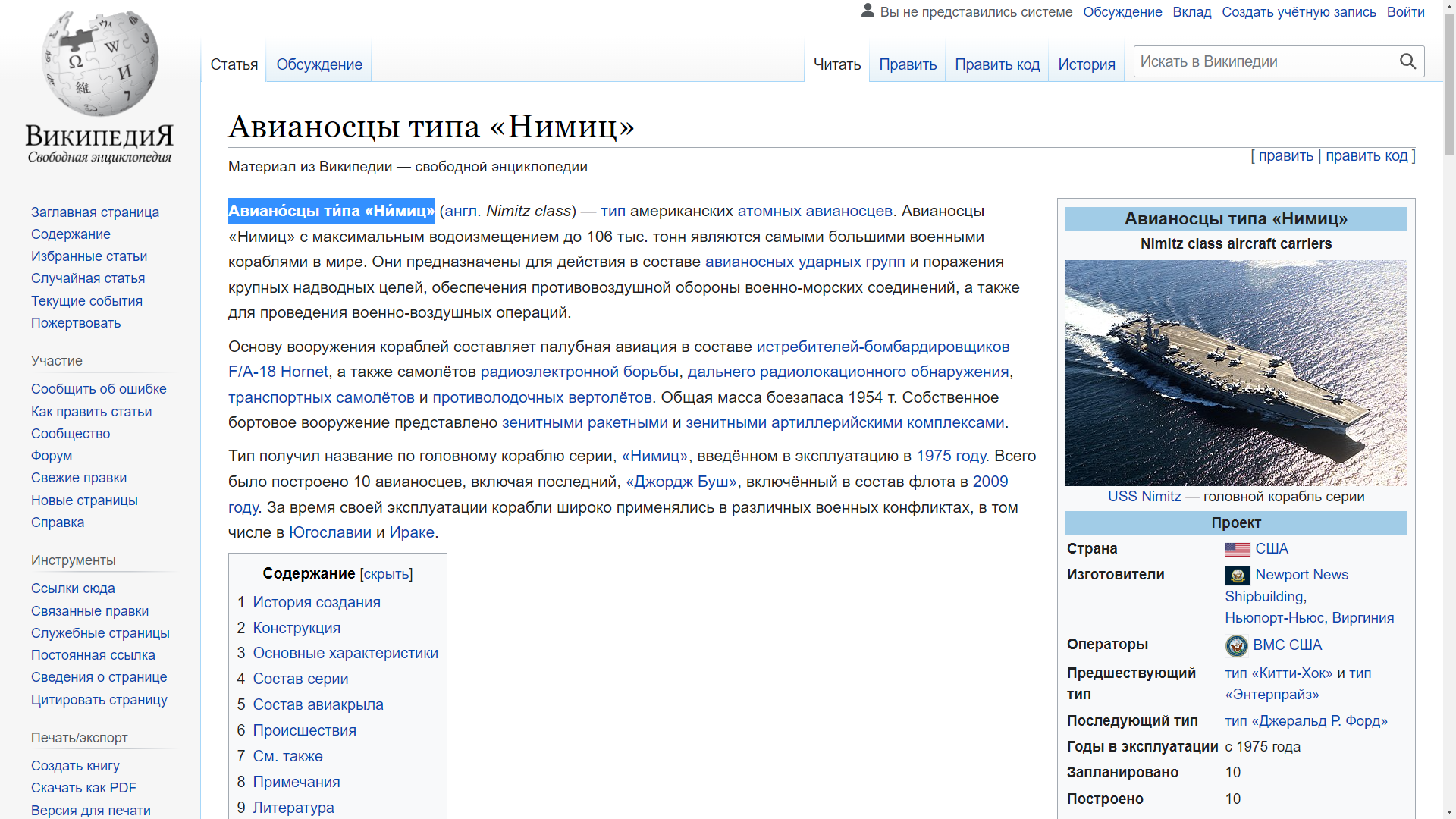This screenshot has width=1456, height=819.
Task: Open 'Текущие события' sidebar link
Action: pos(86,301)
